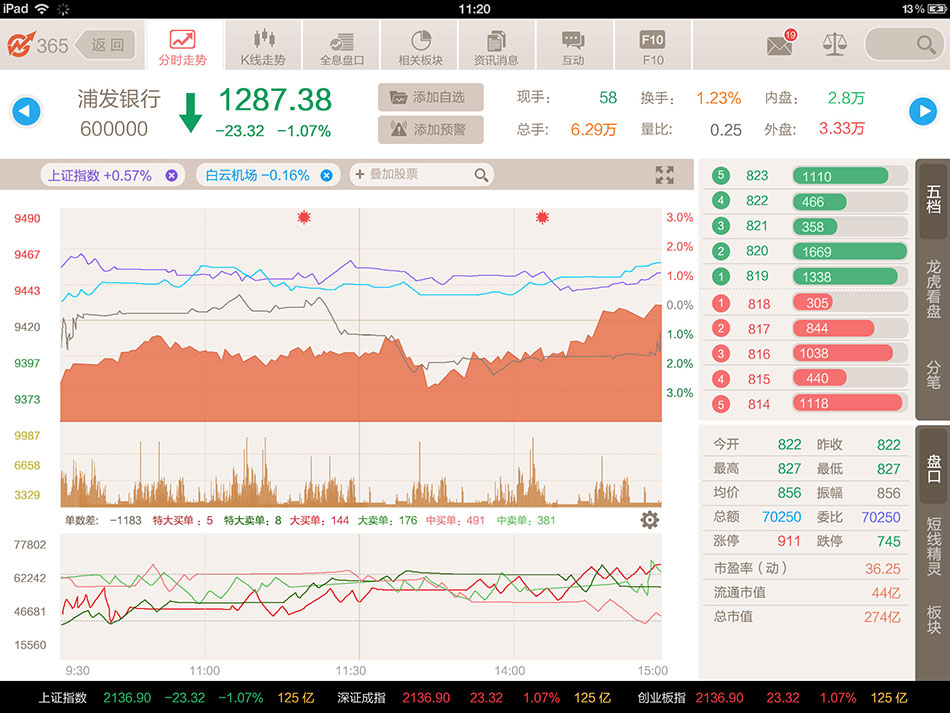
Task: Click the price 1287.38
Action: click(x=275, y=100)
